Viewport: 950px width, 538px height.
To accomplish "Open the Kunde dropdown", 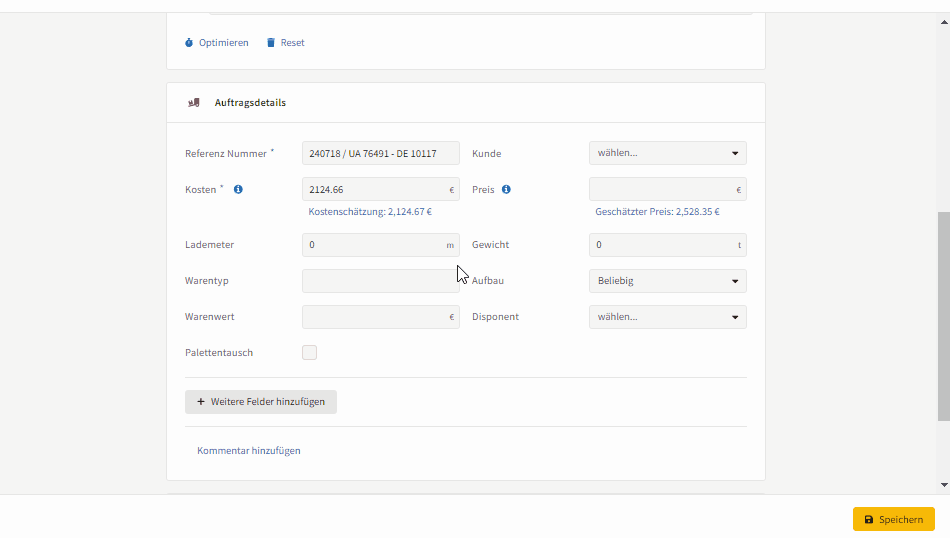I will click(667, 153).
